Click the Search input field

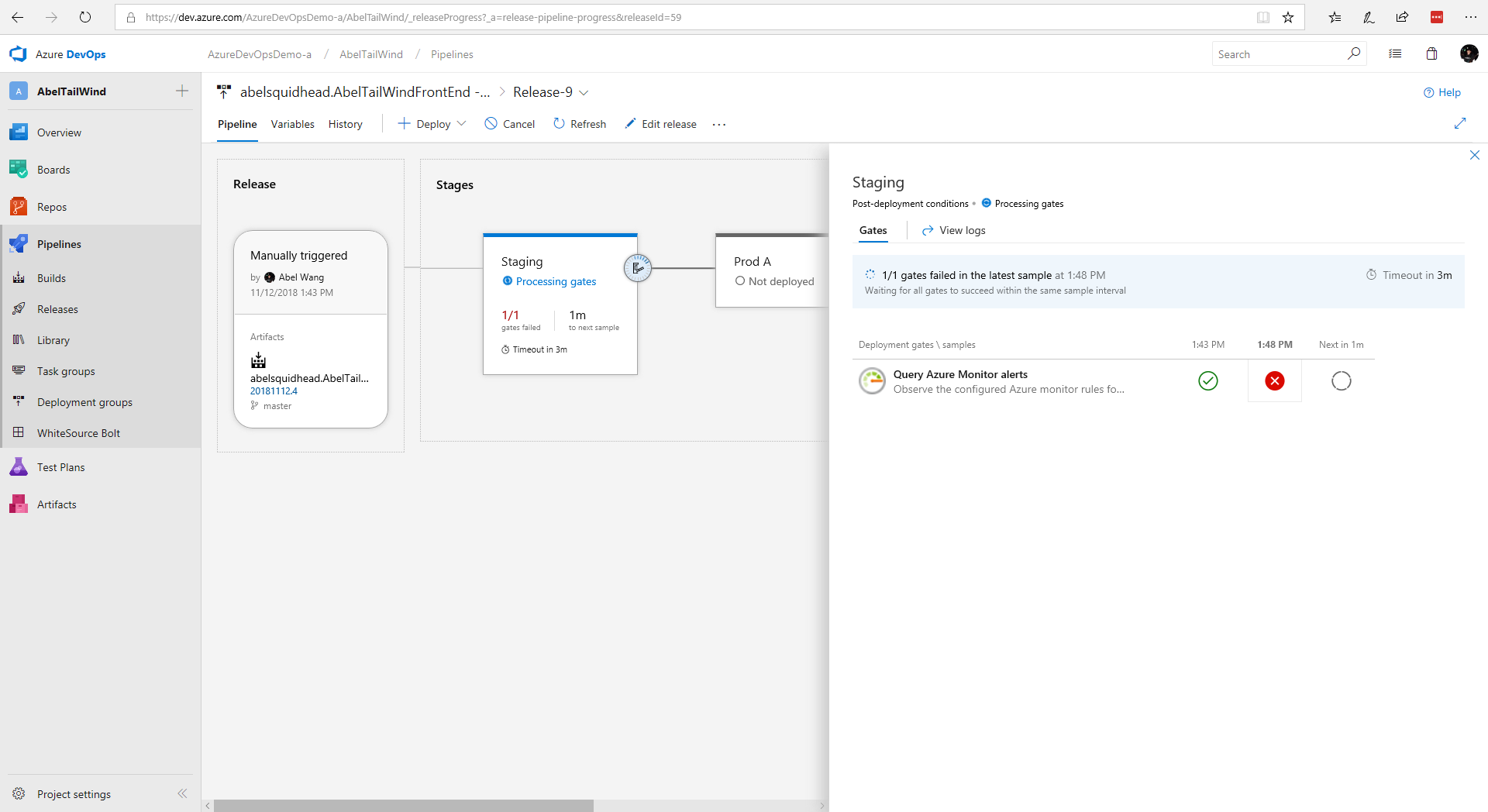tap(1279, 54)
